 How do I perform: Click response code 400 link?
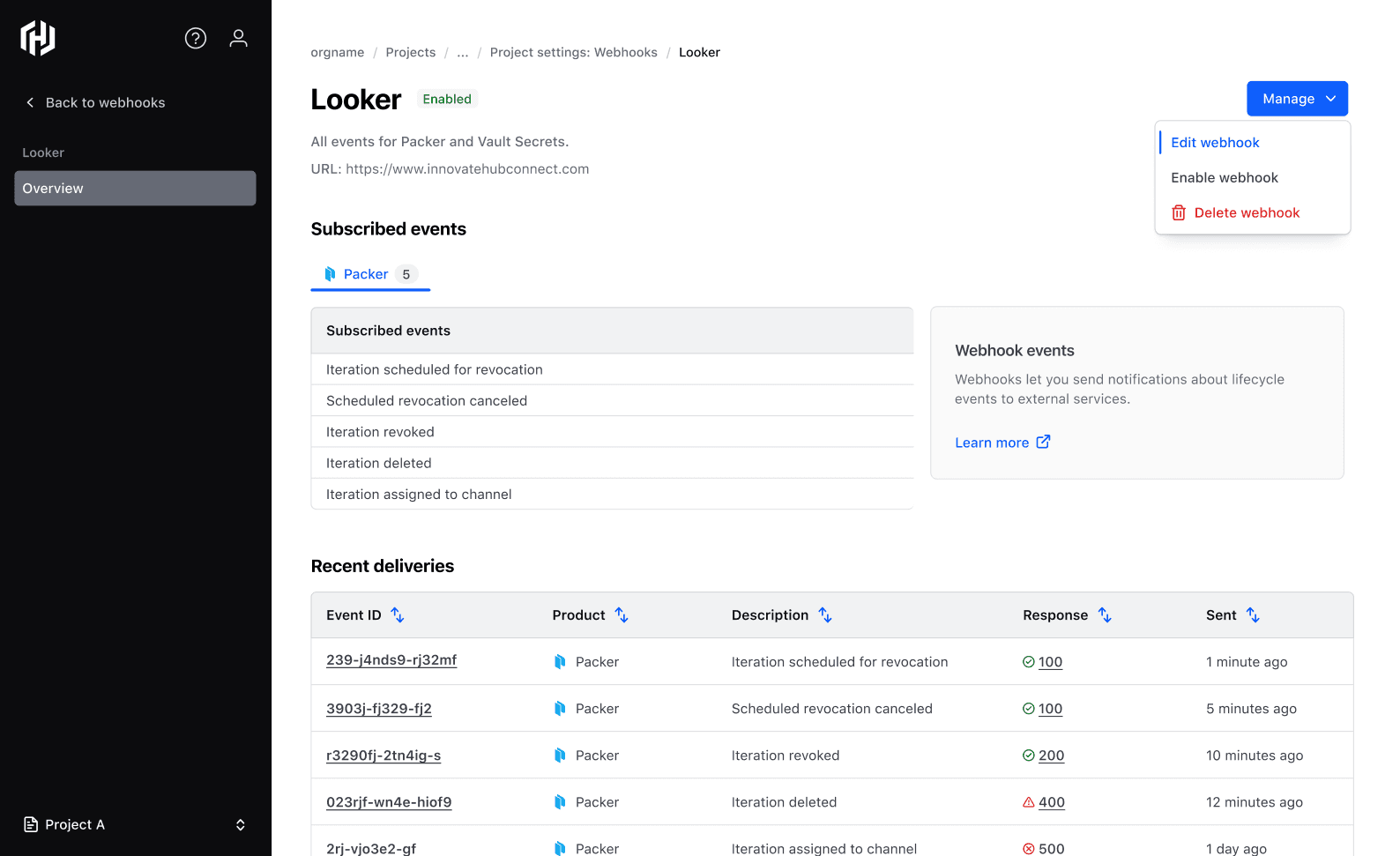point(1051,802)
